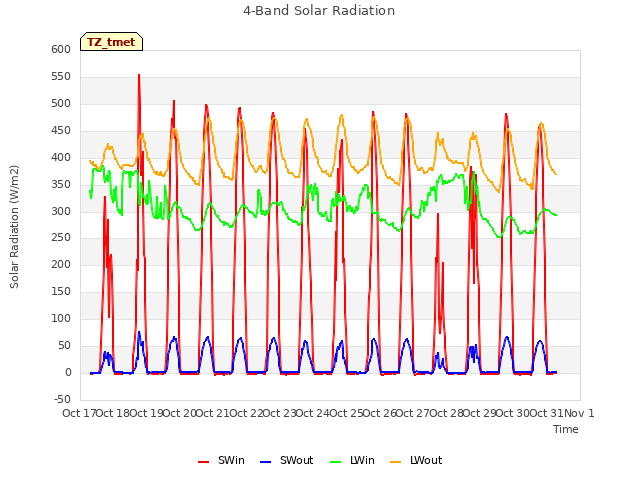640x480 pixels.
Task: Click the tallest red SWin peak near 550
Action: coord(139,76)
